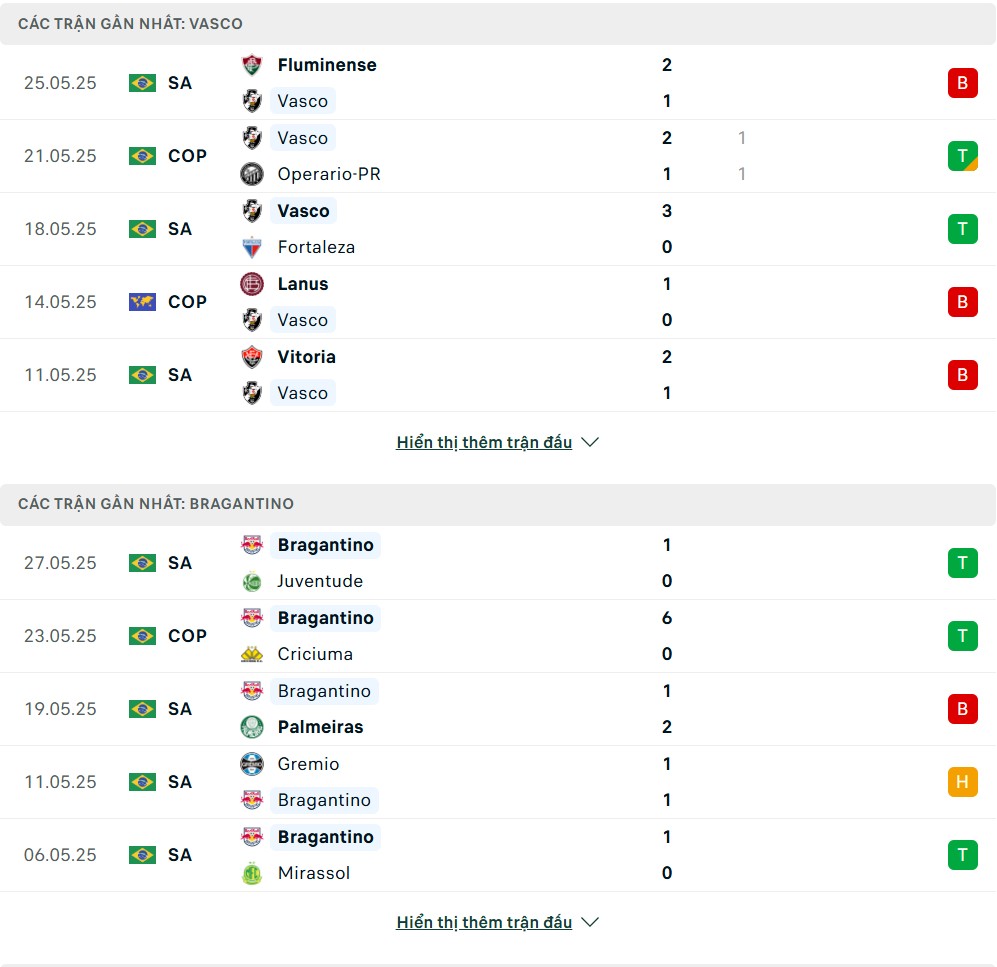Open 'Hiển thị thêm trận đấu' under Bragantino
Image resolution: width=997 pixels, height=967 pixels.
tap(484, 922)
